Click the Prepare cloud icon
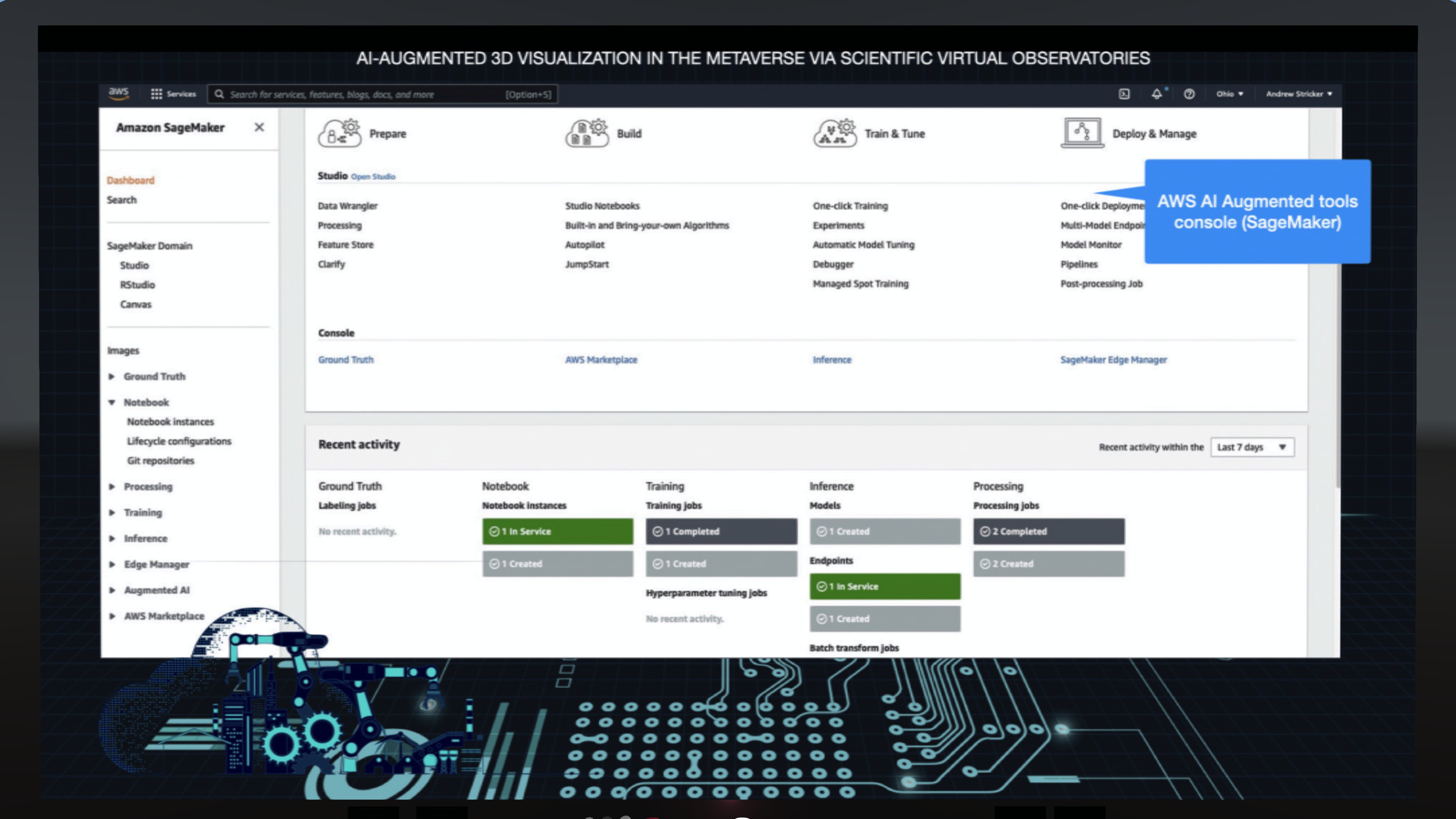The width and height of the screenshot is (1456, 819). [339, 133]
